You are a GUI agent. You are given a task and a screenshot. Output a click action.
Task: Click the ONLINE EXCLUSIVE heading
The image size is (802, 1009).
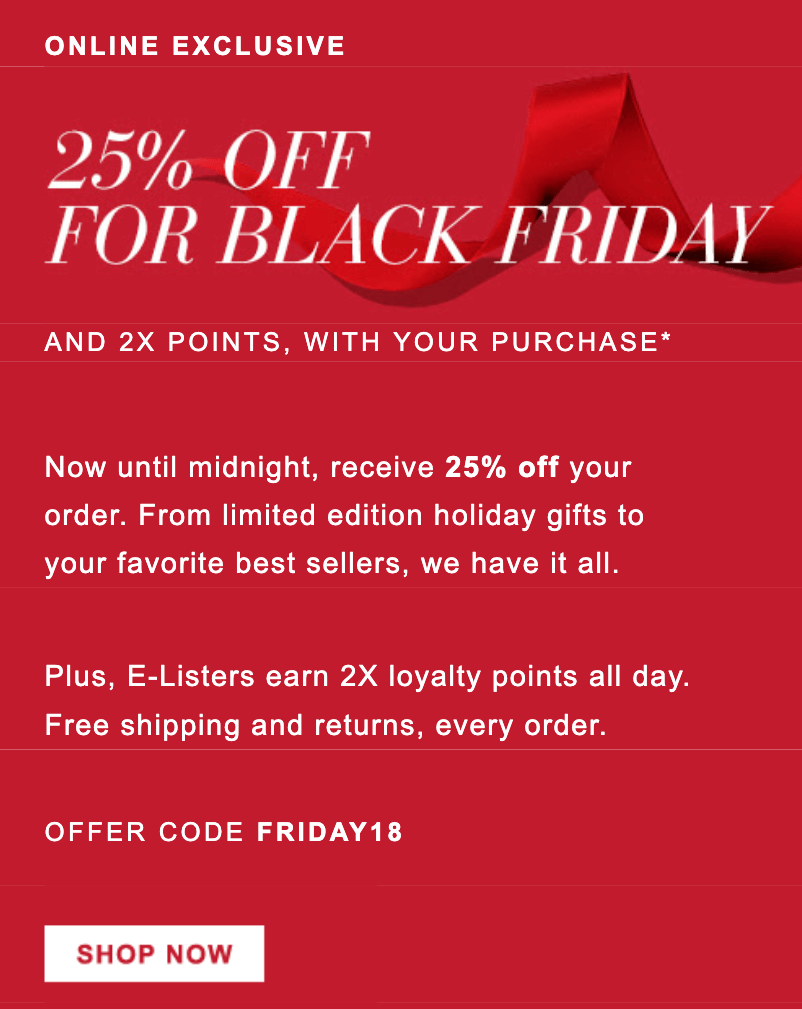(195, 45)
